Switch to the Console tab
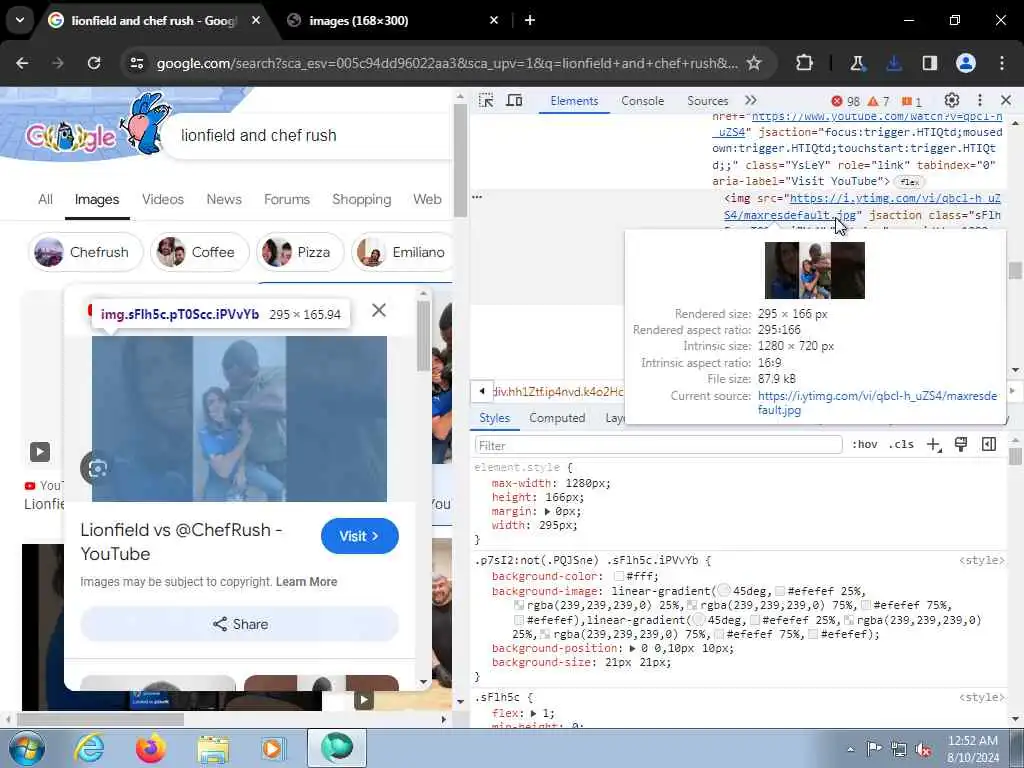Image resolution: width=1024 pixels, height=768 pixels. click(643, 101)
